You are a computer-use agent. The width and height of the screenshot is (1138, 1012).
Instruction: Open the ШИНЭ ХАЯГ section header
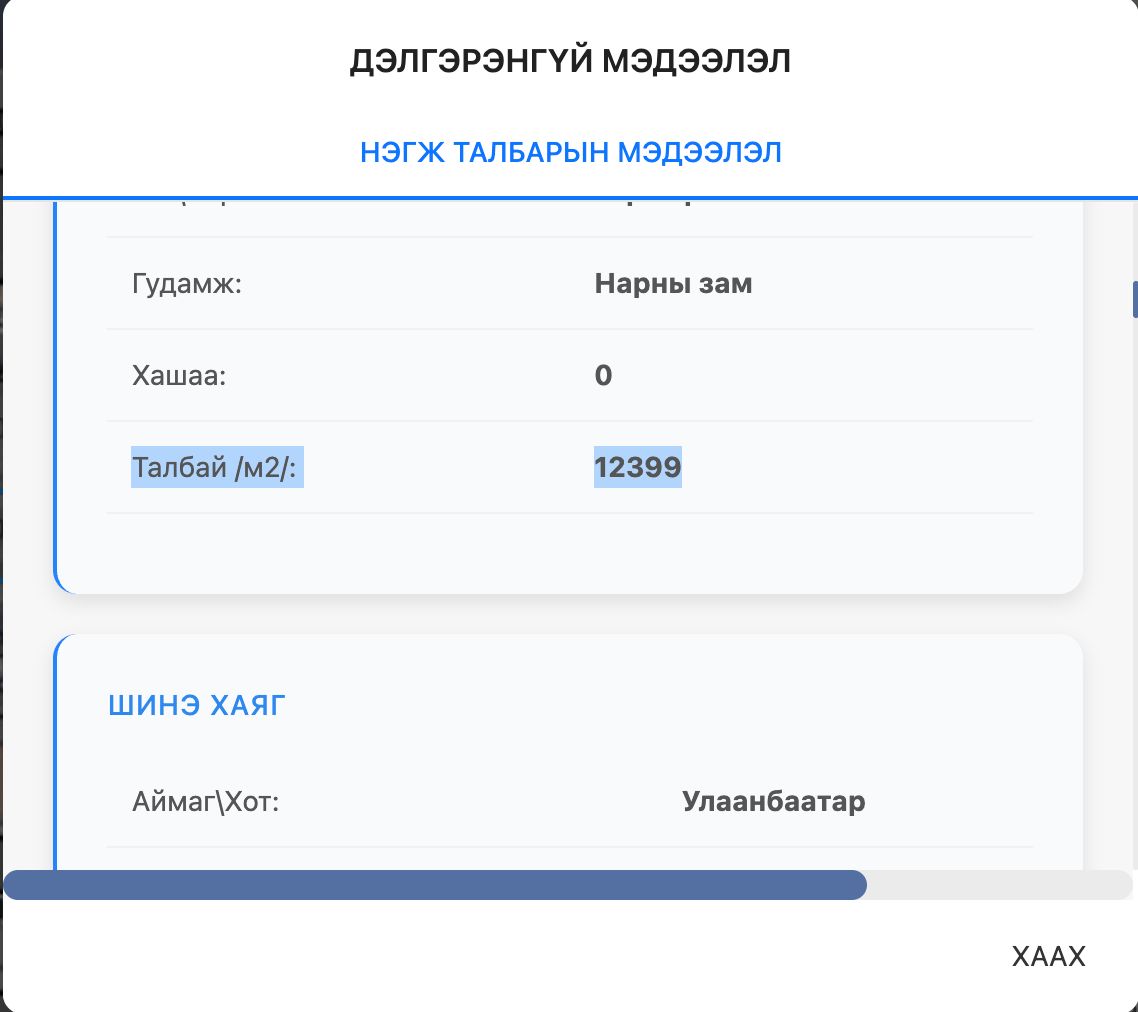196,704
